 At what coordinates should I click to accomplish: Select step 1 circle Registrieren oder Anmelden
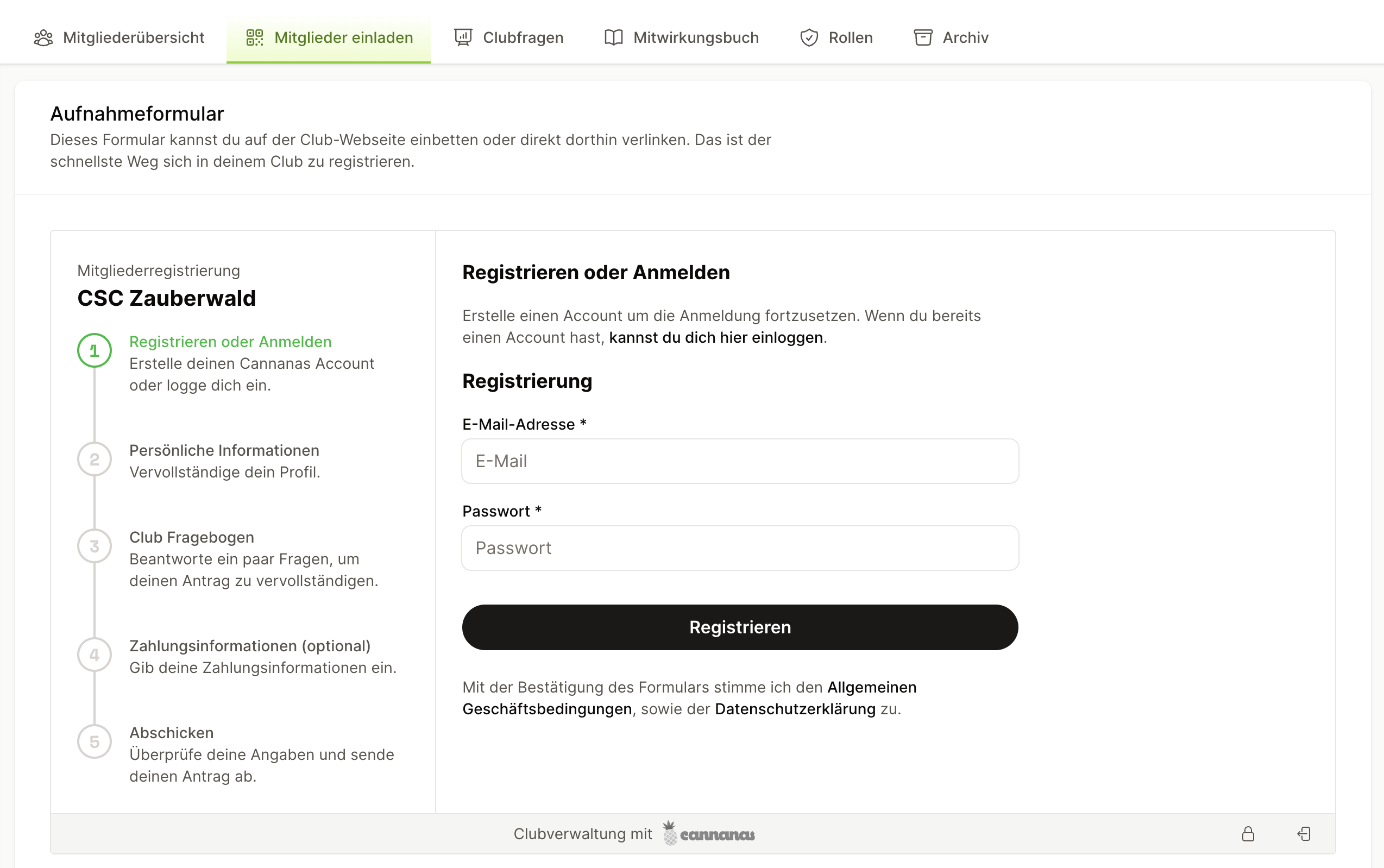pos(95,350)
